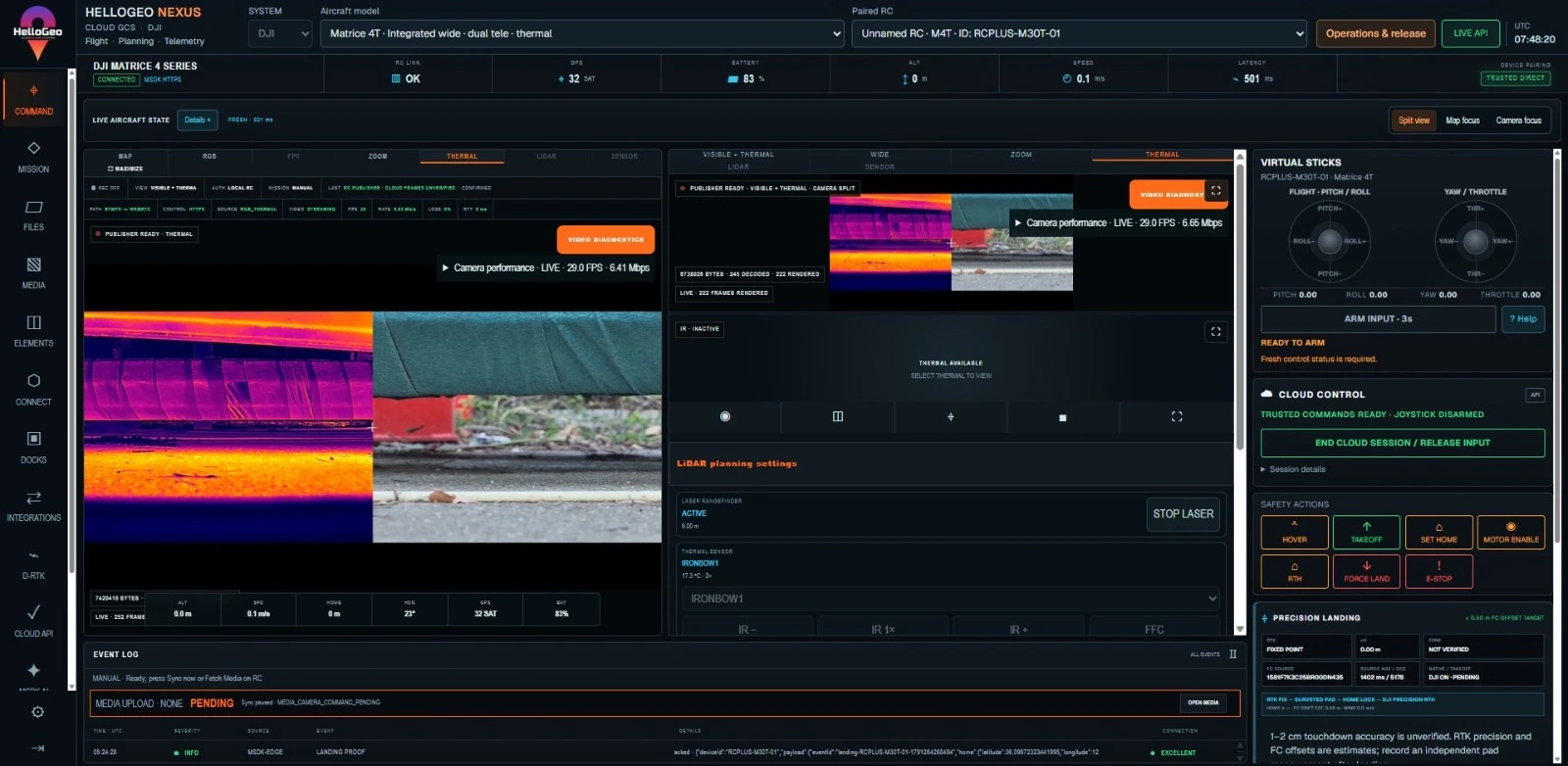Select the WIDE tab in right viewer
The height and width of the screenshot is (766, 1568).
click(x=880, y=155)
